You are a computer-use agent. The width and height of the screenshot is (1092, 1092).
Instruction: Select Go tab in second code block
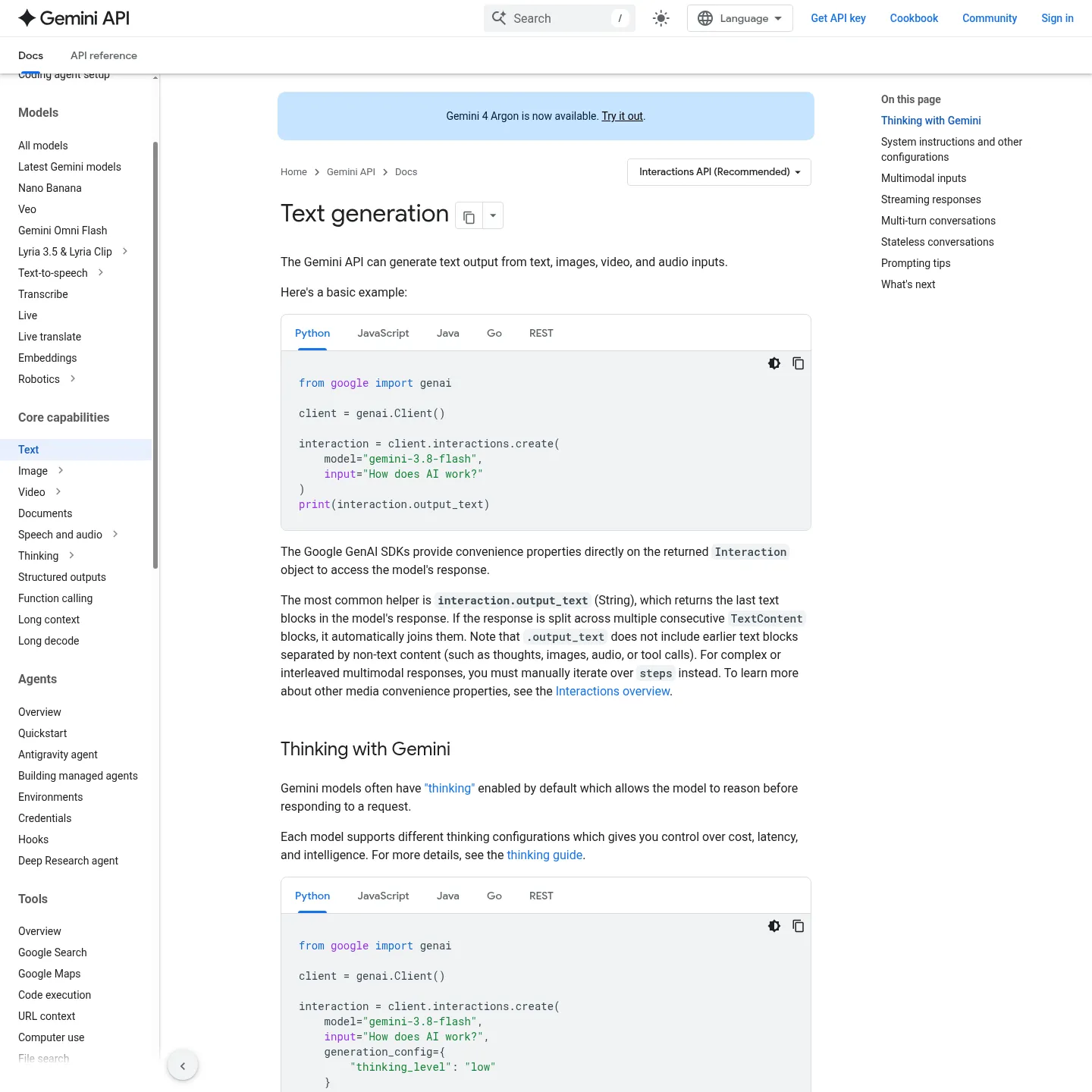pos(494,896)
